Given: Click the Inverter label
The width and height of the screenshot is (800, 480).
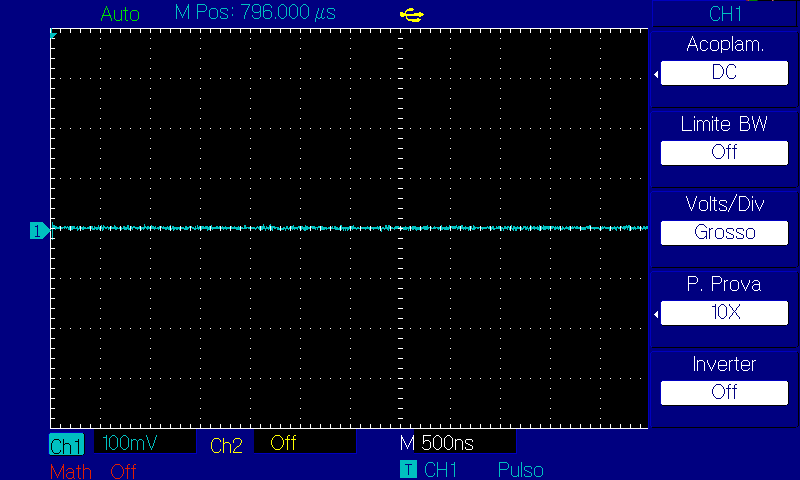Looking at the screenshot, I should [x=724, y=364].
